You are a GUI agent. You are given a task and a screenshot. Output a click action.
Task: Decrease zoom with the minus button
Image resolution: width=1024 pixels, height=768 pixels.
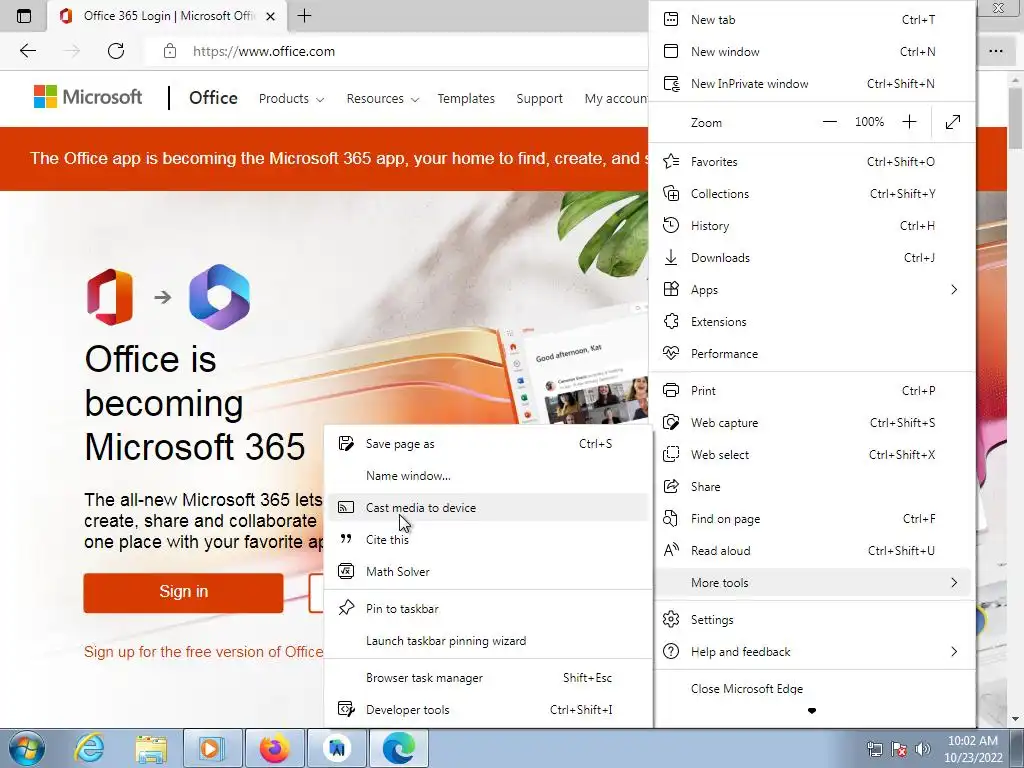pos(829,122)
